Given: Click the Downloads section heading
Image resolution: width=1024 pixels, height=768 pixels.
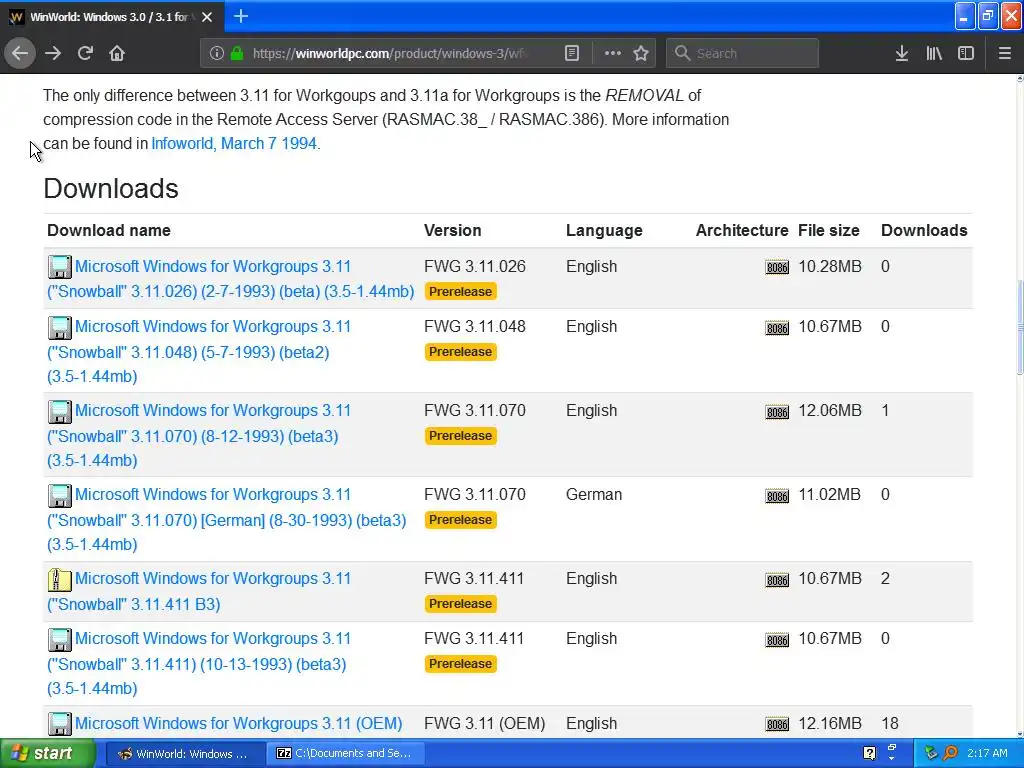Looking at the screenshot, I should pyautogui.click(x=111, y=188).
